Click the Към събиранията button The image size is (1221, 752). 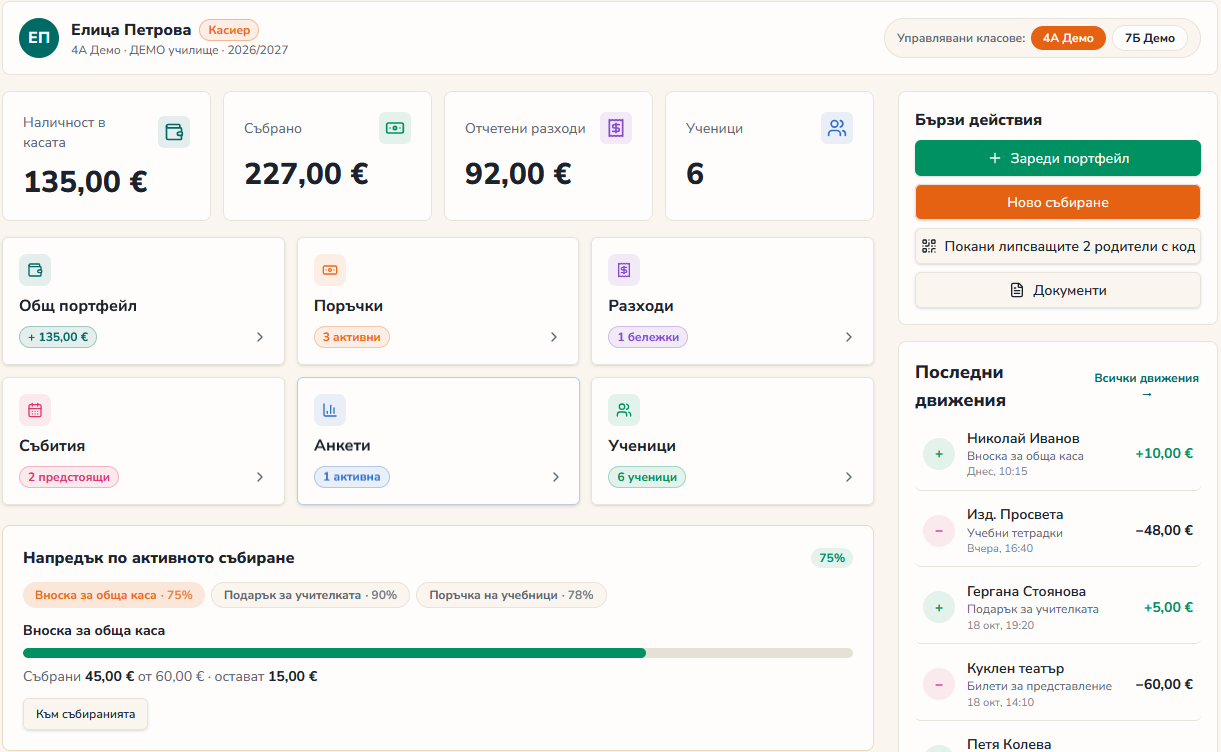point(86,714)
